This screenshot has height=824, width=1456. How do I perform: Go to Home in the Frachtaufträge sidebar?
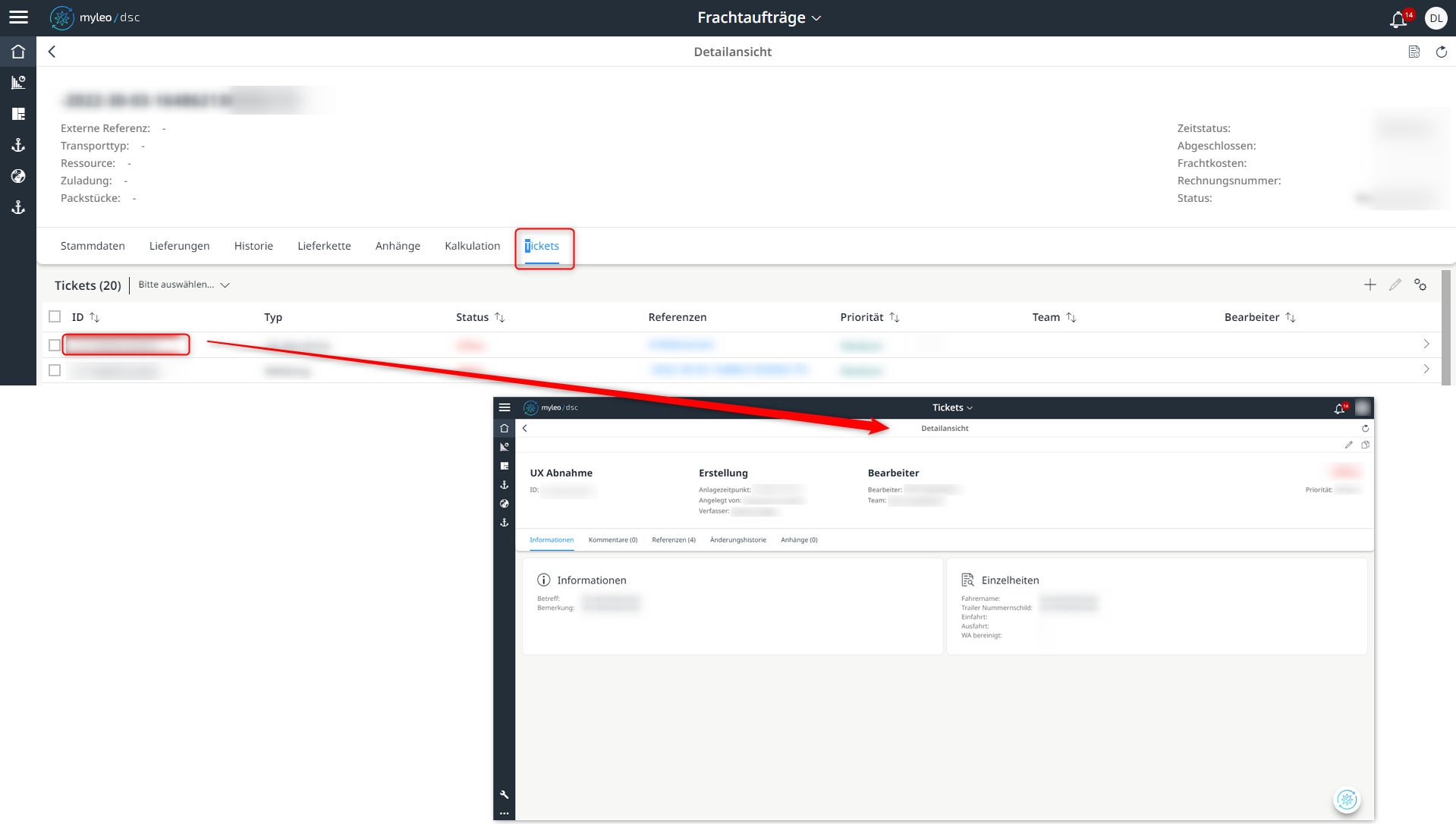pyautogui.click(x=18, y=52)
